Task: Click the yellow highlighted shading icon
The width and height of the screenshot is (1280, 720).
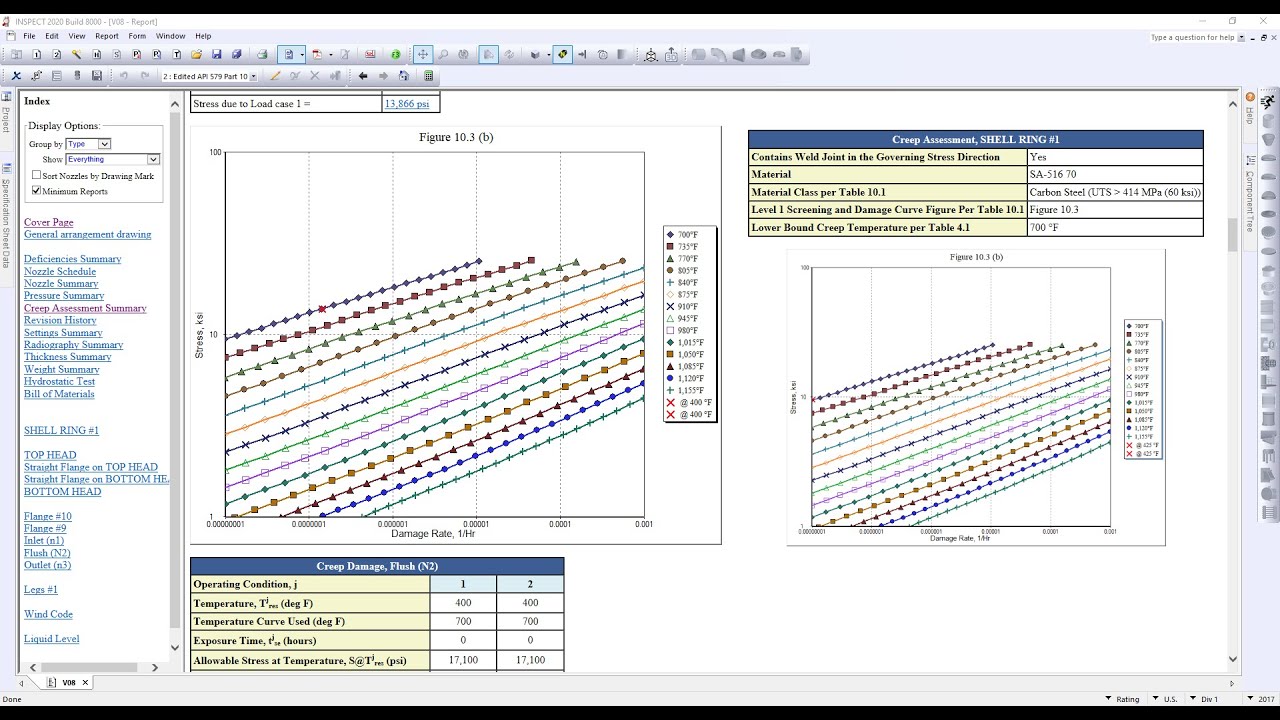Action: point(563,54)
